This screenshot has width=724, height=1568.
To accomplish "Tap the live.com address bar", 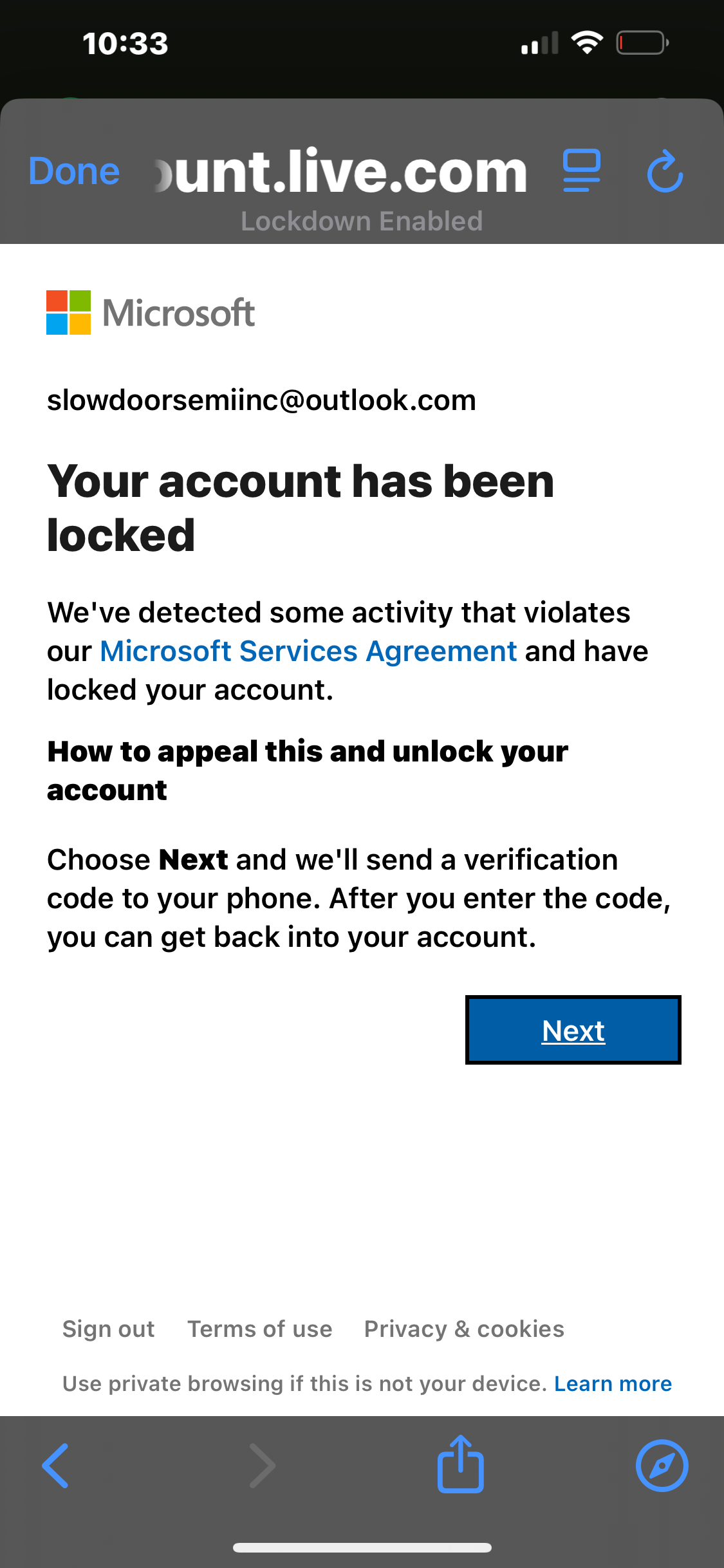I will 341,171.
